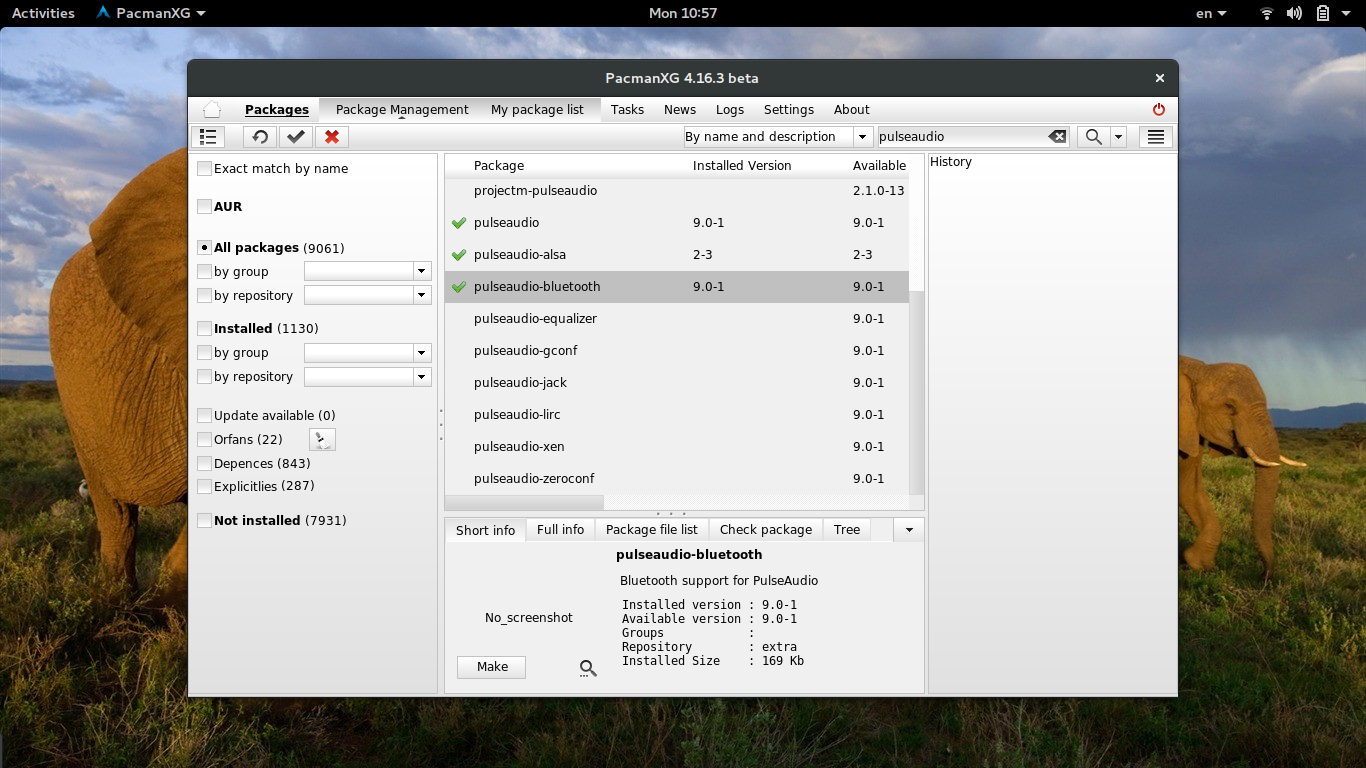Viewport: 1366px width, 768px height.
Task: Go to the home icon
Action: click(x=212, y=110)
